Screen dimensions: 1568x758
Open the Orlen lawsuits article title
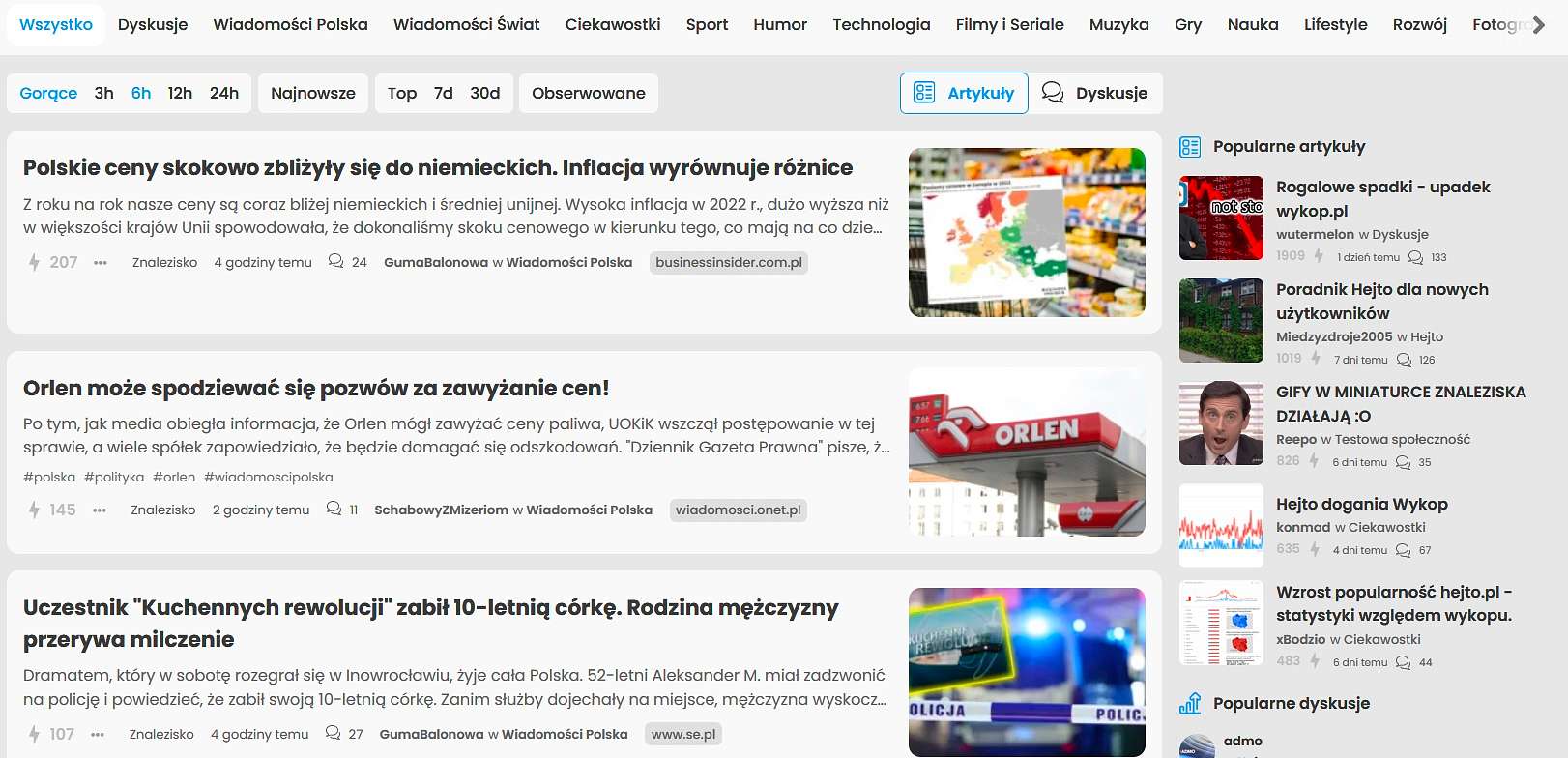click(x=316, y=388)
